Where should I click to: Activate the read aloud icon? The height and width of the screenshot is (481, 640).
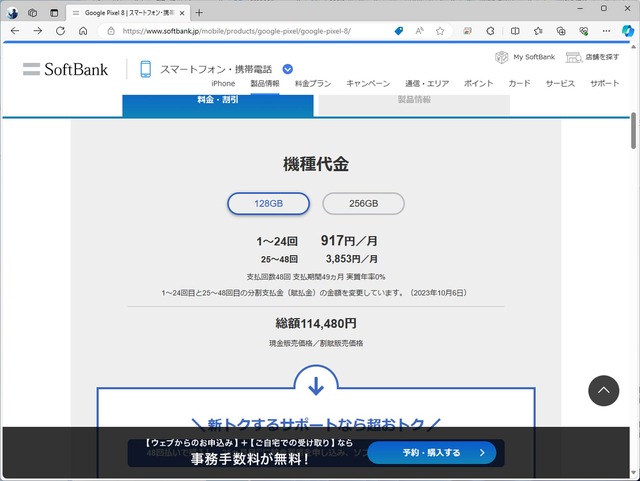click(x=419, y=31)
